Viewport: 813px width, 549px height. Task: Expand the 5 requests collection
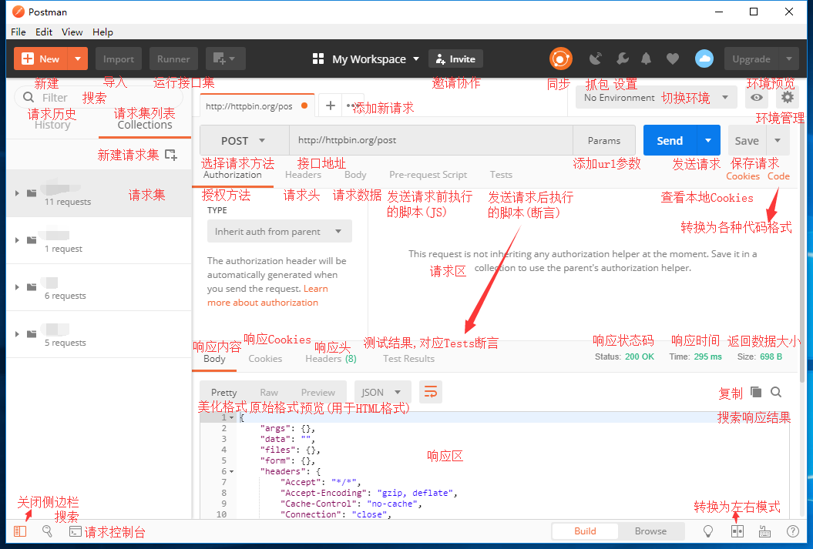pos(17,334)
